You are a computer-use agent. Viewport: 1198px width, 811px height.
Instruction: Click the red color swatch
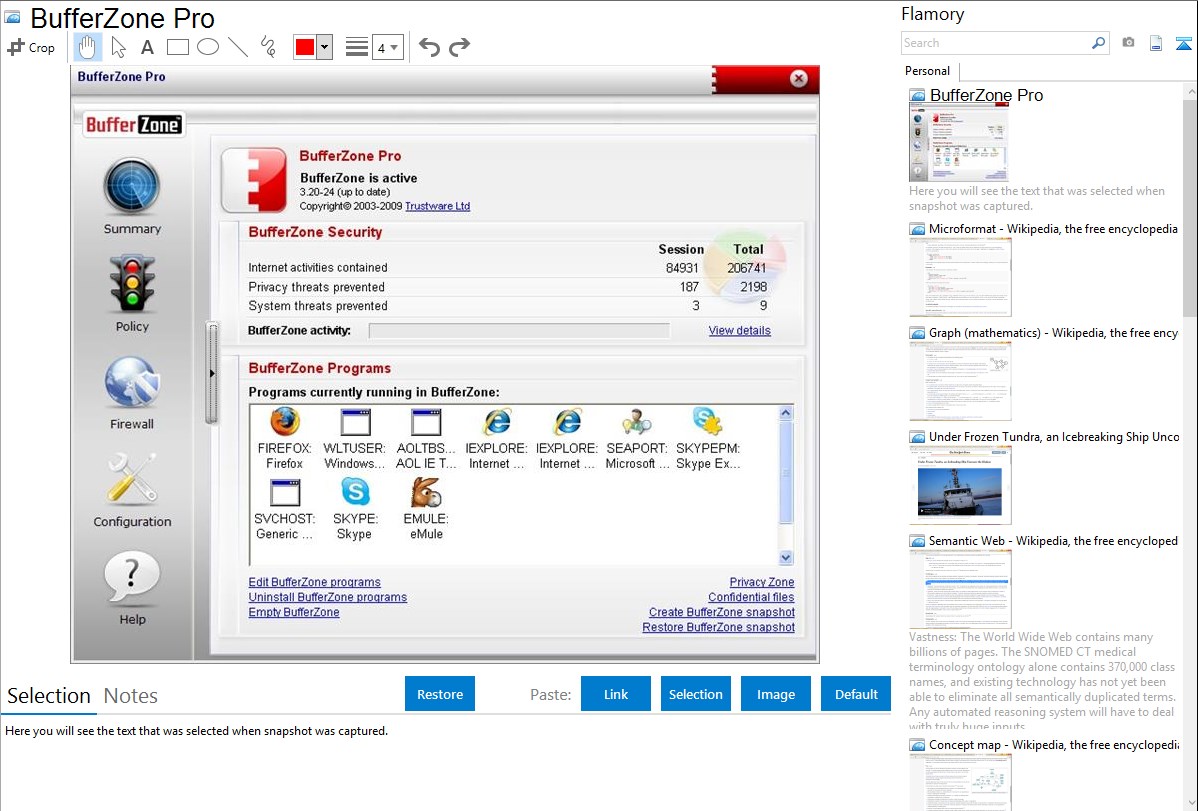[x=305, y=47]
